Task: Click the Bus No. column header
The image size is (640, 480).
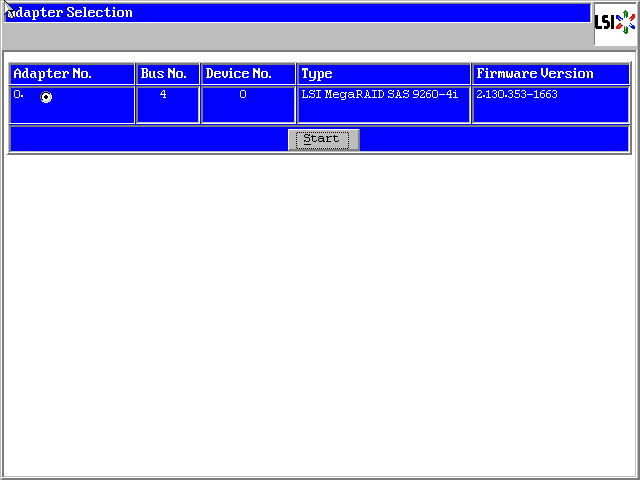Action: tap(168, 74)
